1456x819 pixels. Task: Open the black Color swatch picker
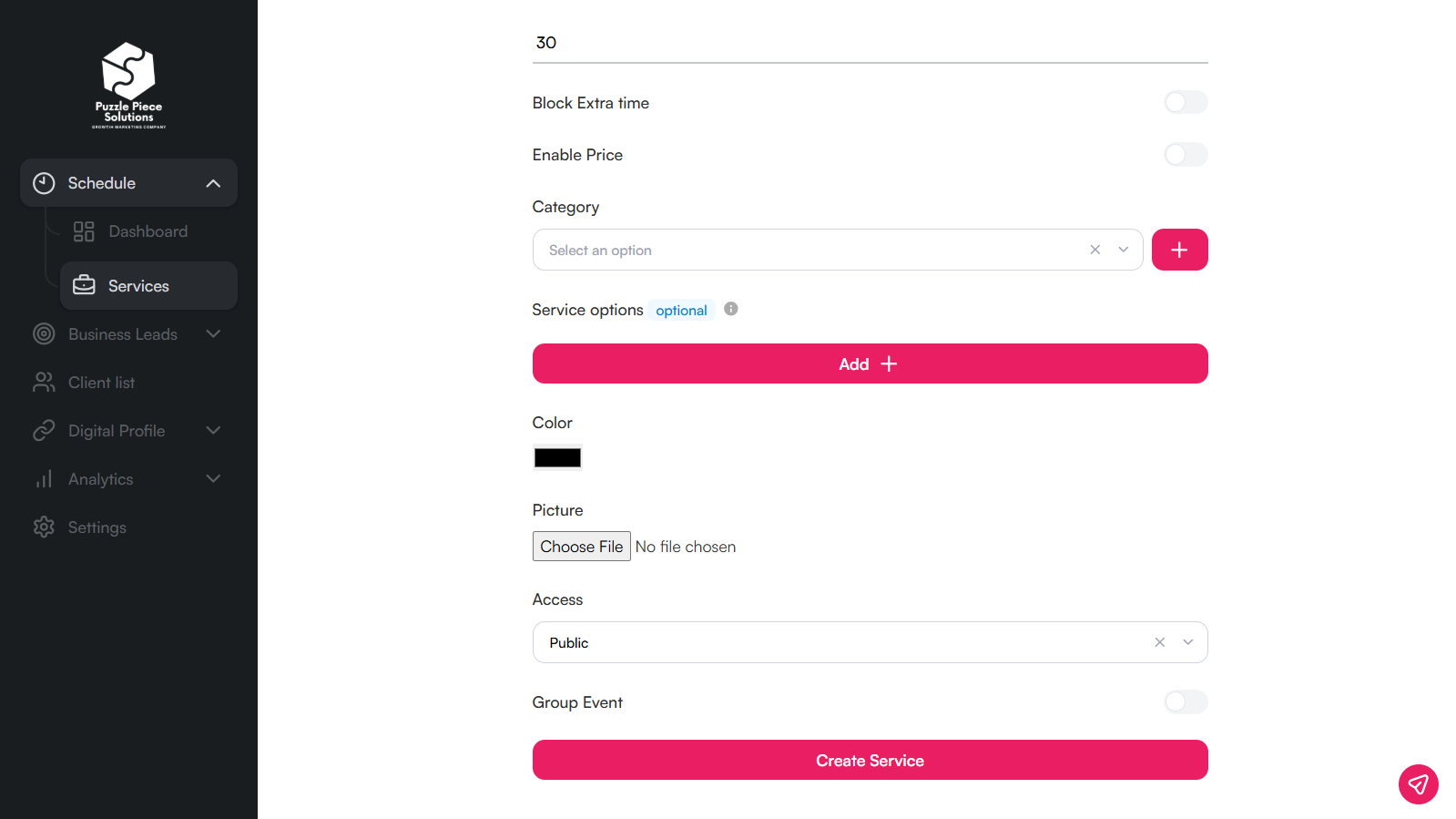[556, 457]
